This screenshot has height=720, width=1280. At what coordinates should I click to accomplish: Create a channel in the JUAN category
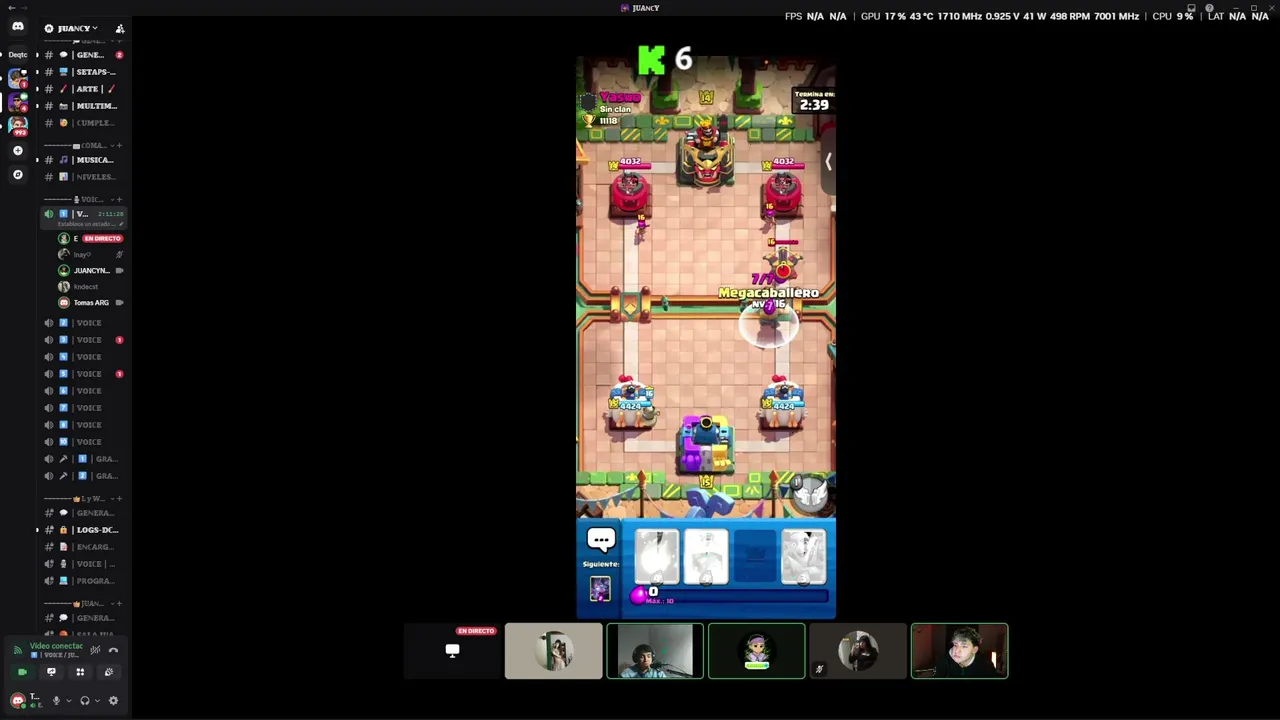119,603
